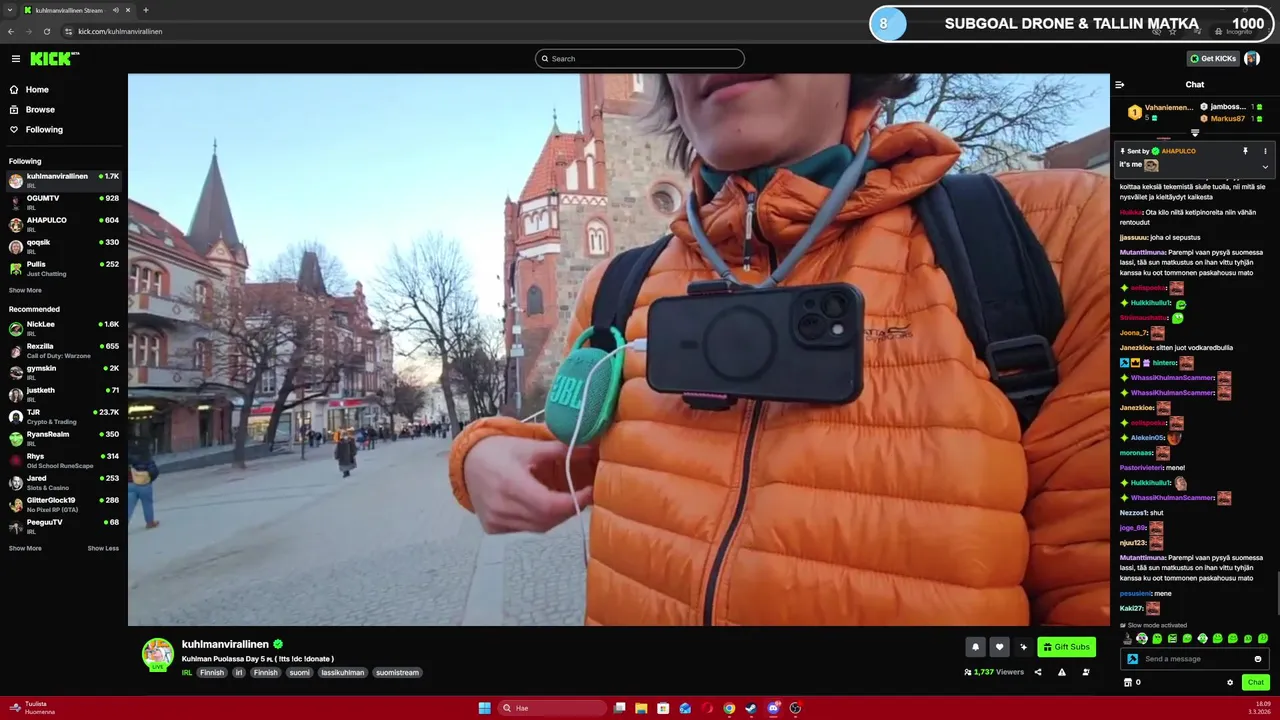Open OGUMTV channel from sidebar
This screenshot has width=1280, height=720.
tap(64, 202)
